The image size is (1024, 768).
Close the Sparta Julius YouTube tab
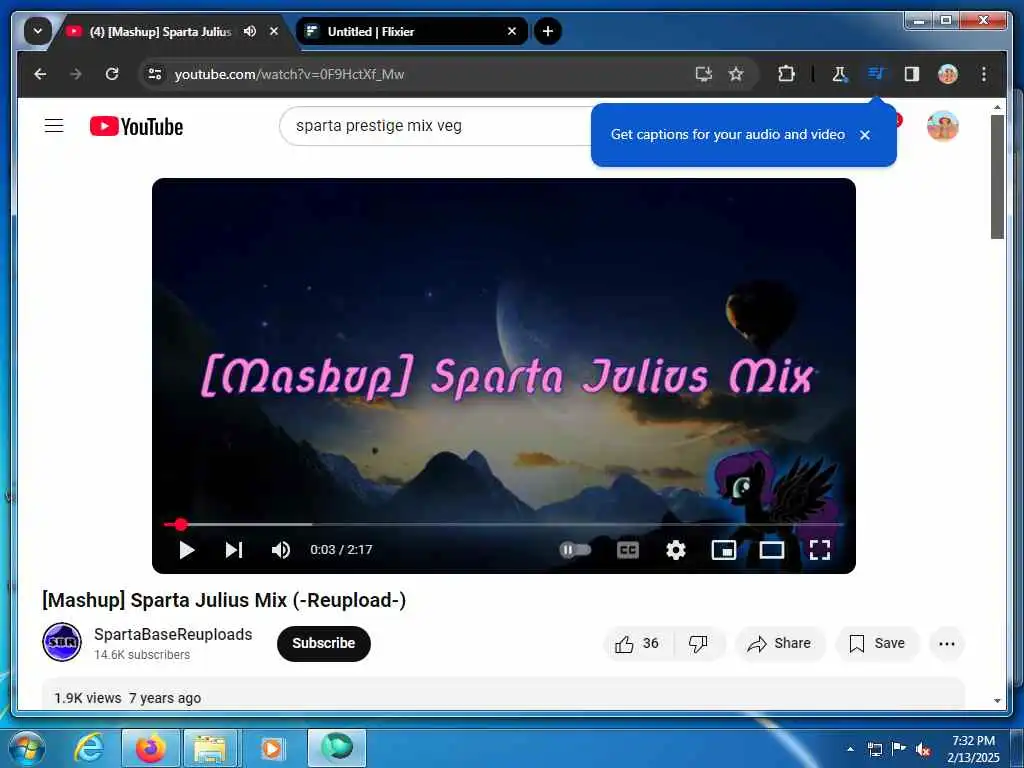(274, 31)
